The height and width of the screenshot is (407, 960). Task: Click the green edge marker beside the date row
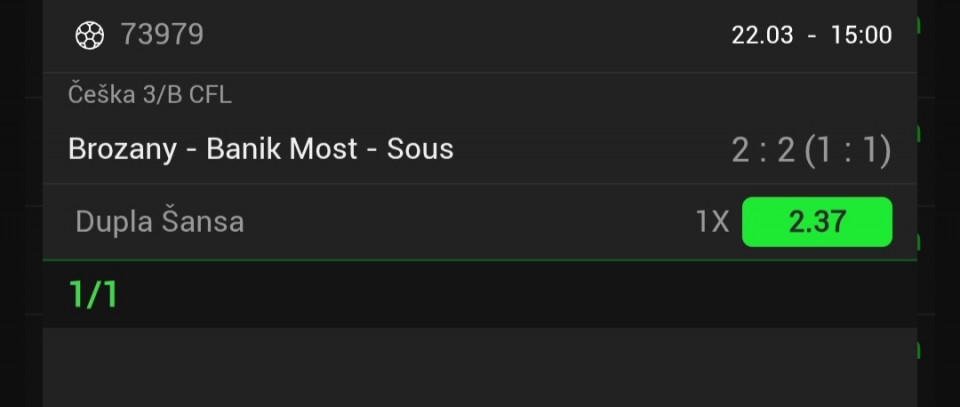(919, 25)
